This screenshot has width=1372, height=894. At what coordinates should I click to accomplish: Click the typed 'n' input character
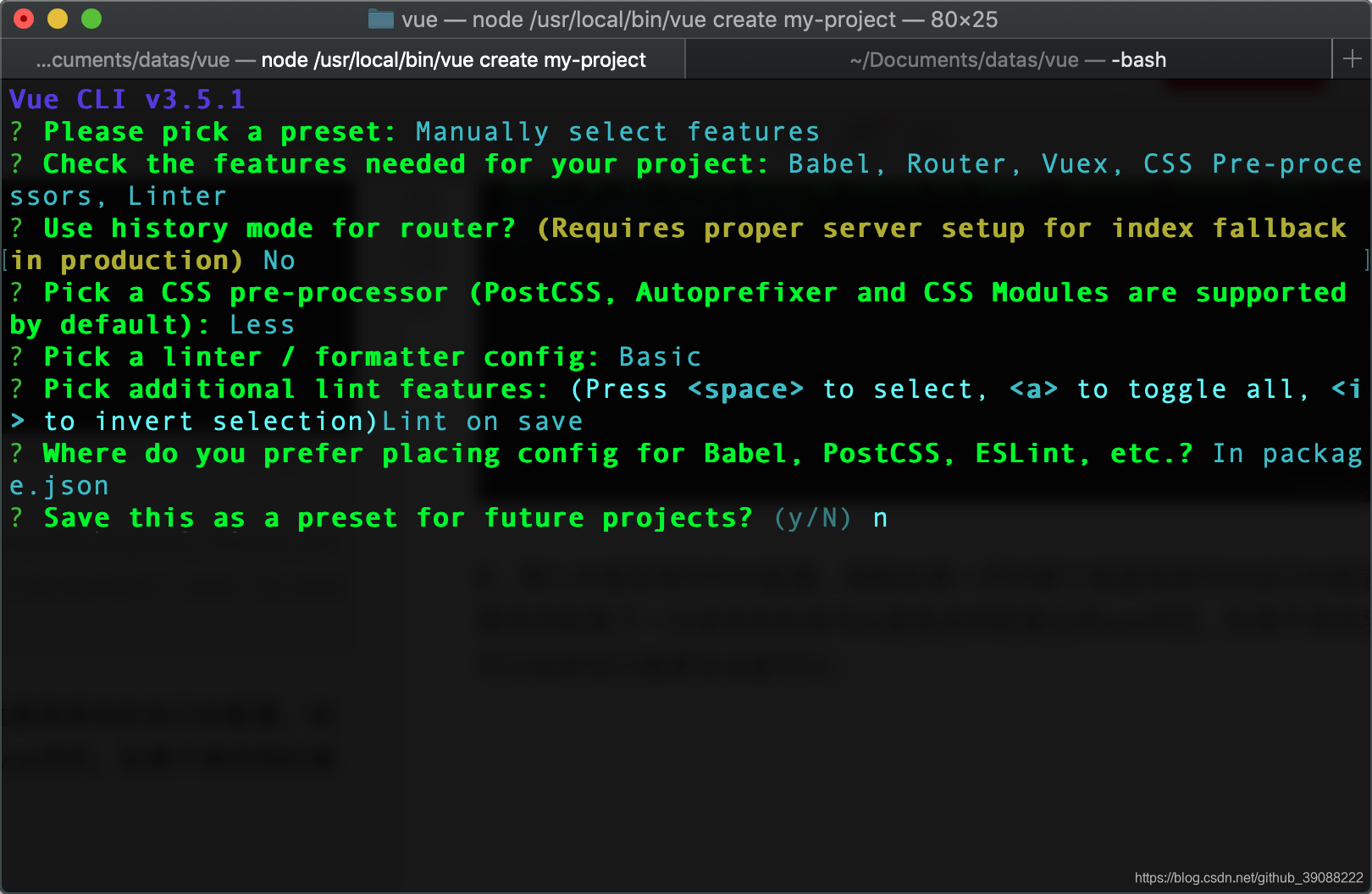click(x=880, y=518)
